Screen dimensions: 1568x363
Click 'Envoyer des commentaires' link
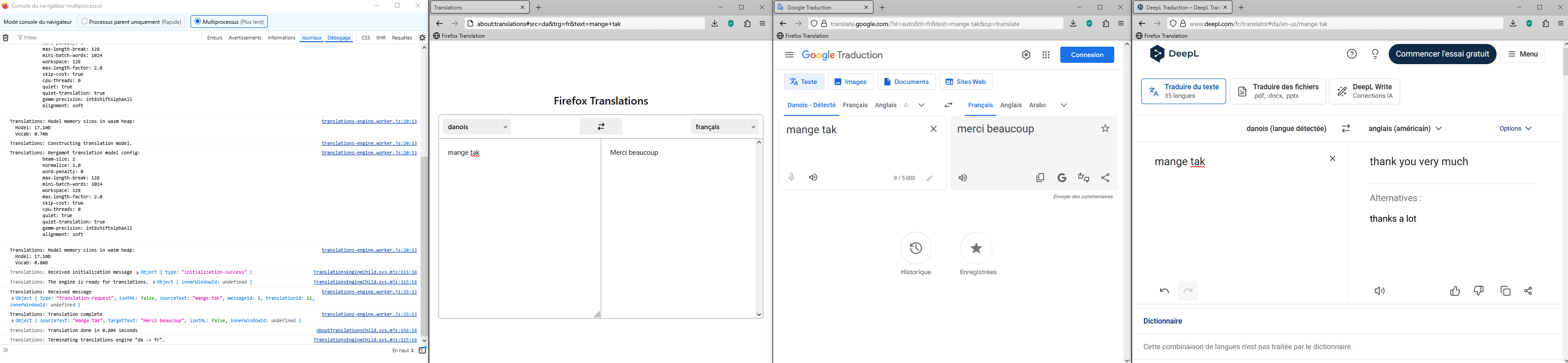pyautogui.click(x=1082, y=197)
